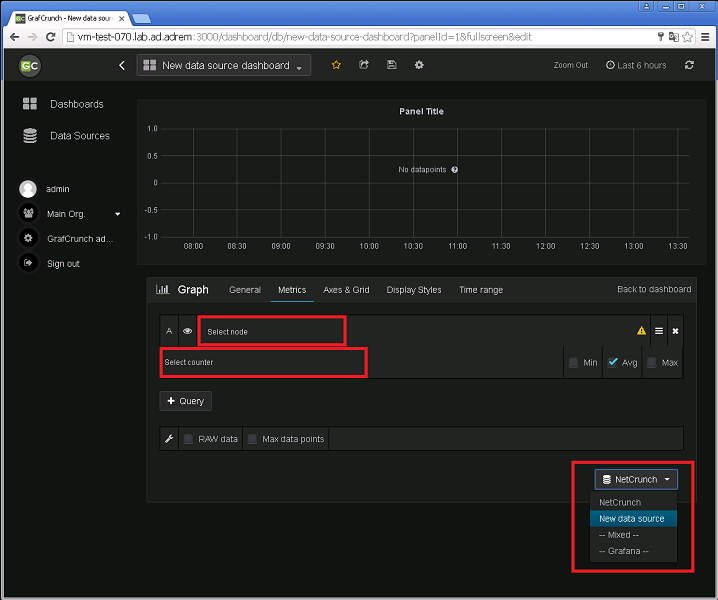718x600 pixels.
Task: Click the wrench options icon
Action: point(169,439)
